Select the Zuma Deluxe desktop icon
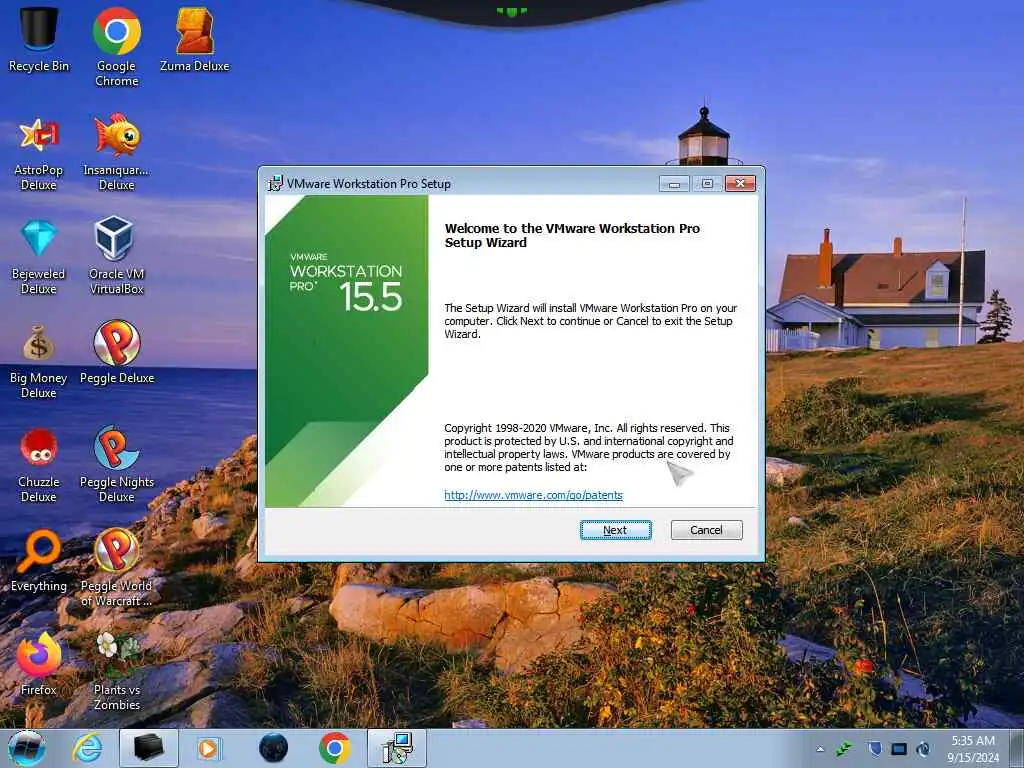This screenshot has width=1024, height=768. click(x=195, y=39)
